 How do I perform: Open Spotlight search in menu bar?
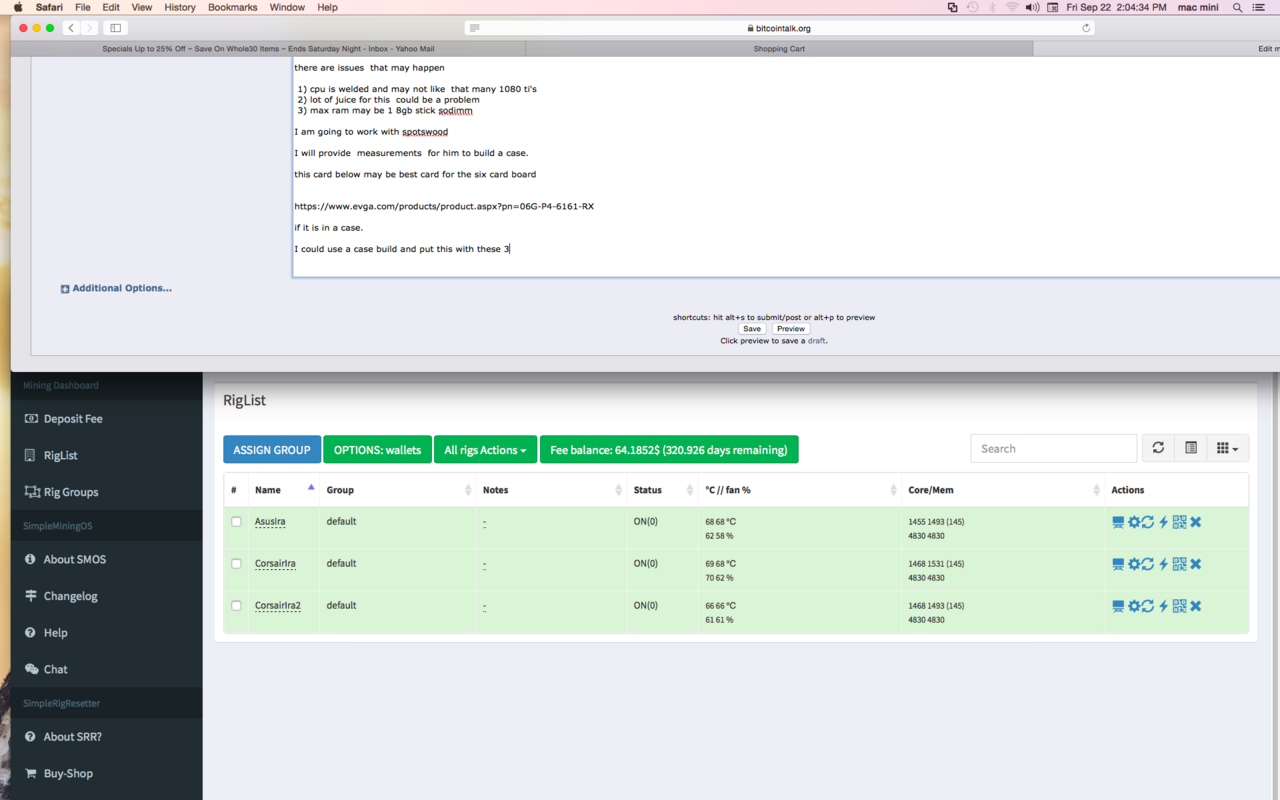click(x=1237, y=7)
